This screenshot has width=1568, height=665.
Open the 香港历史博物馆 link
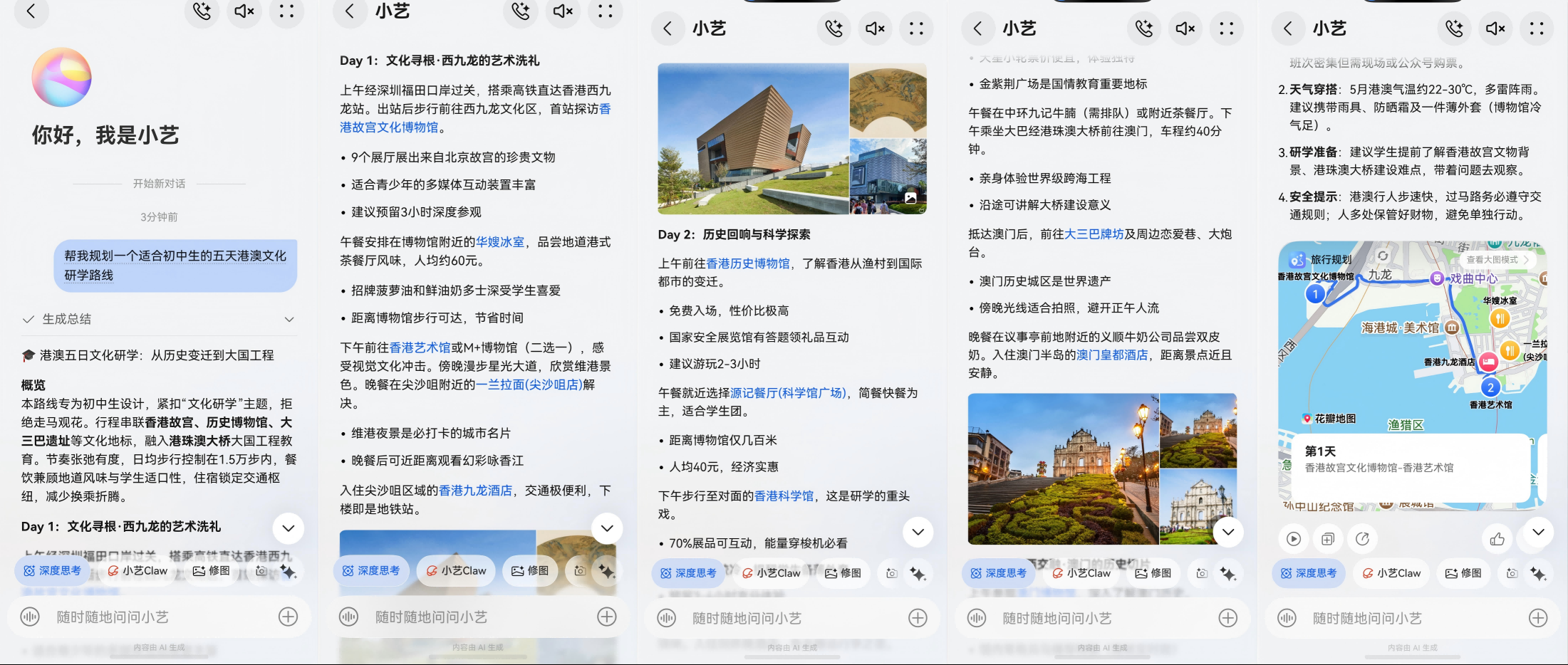(x=748, y=263)
